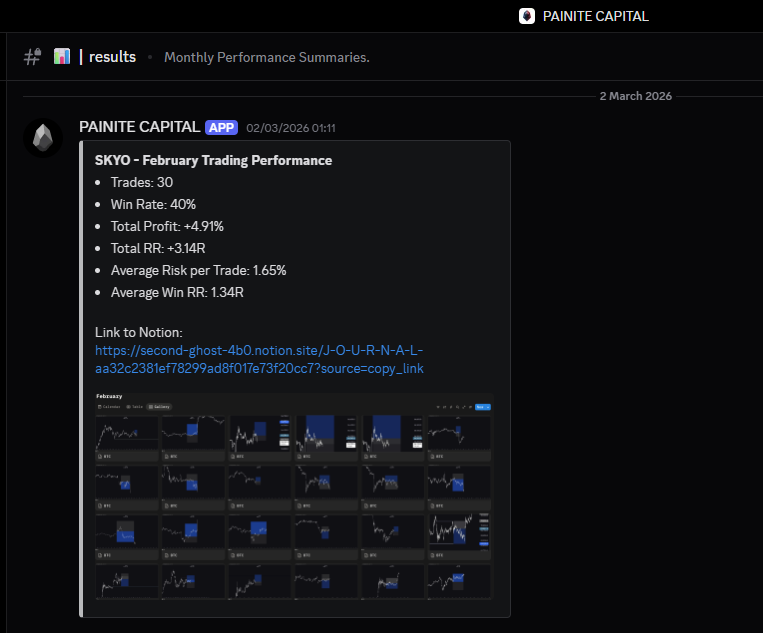This screenshot has height=633, width=763.
Task: Click 'Average Risk per Trade: 1.65%'
Action: tap(199, 271)
